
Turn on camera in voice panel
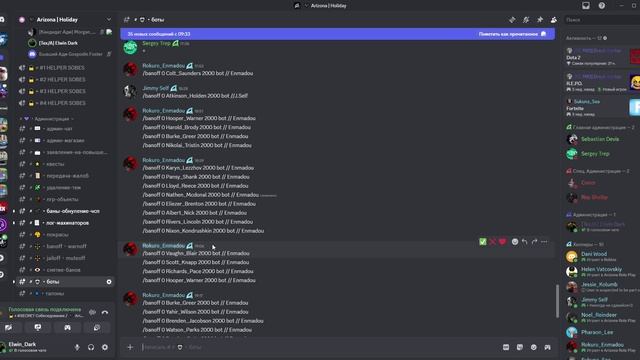[9, 327]
